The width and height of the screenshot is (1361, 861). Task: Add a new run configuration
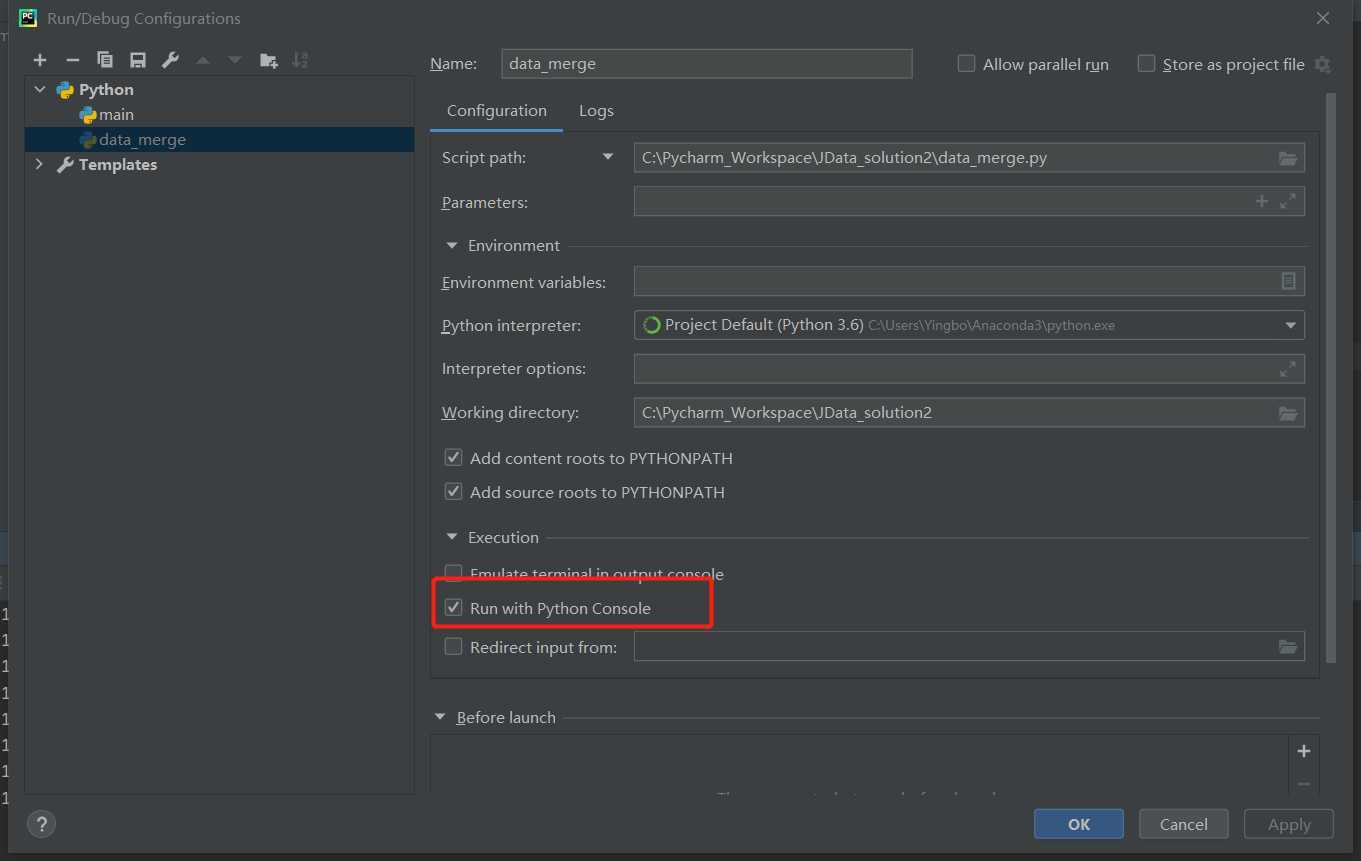click(40, 60)
